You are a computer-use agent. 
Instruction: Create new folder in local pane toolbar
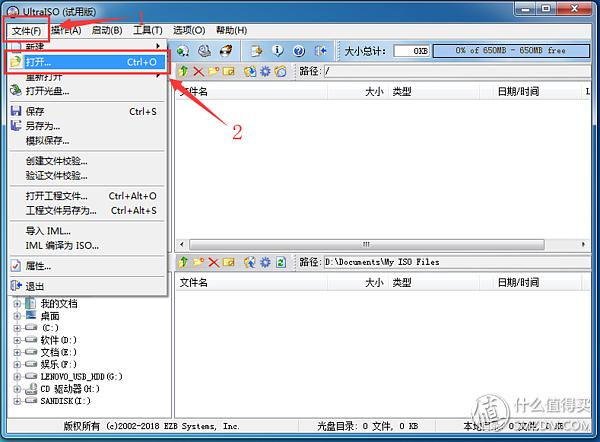(x=198, y=262)
